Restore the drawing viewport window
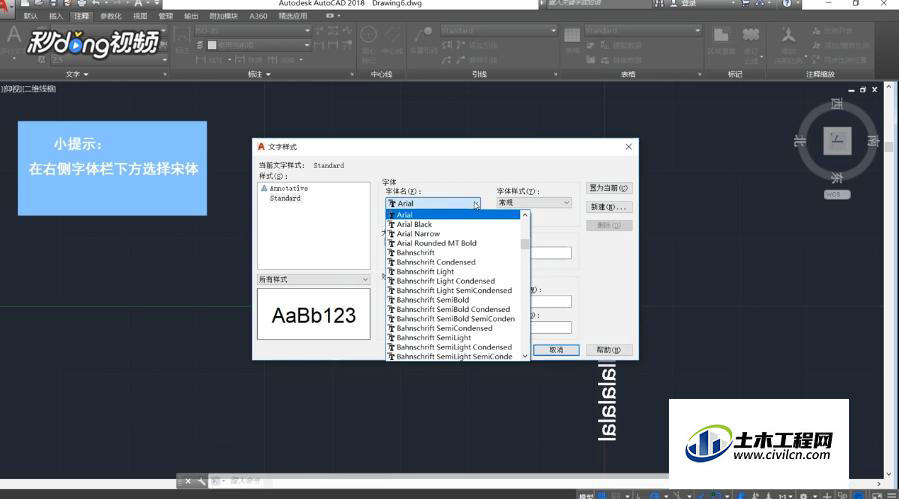 (x=863, y=90)
